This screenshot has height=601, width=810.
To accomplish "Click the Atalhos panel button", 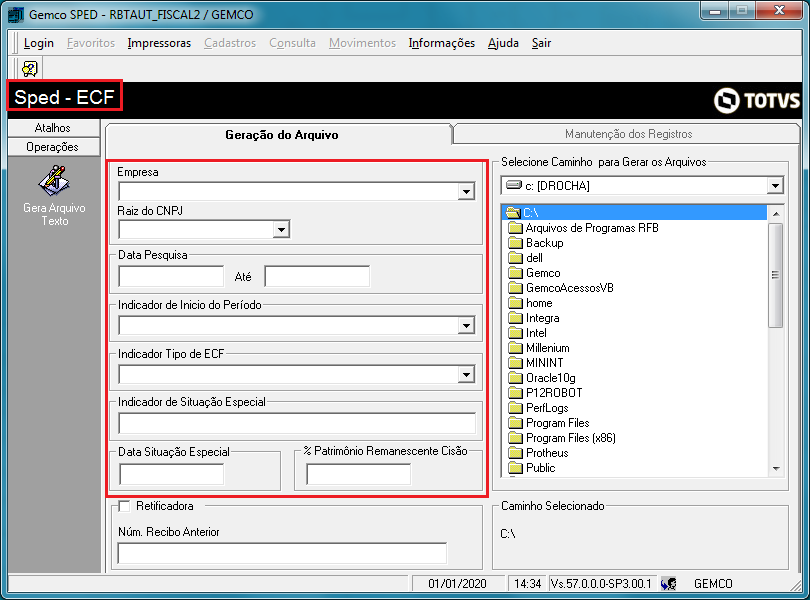I will (53, 128).
